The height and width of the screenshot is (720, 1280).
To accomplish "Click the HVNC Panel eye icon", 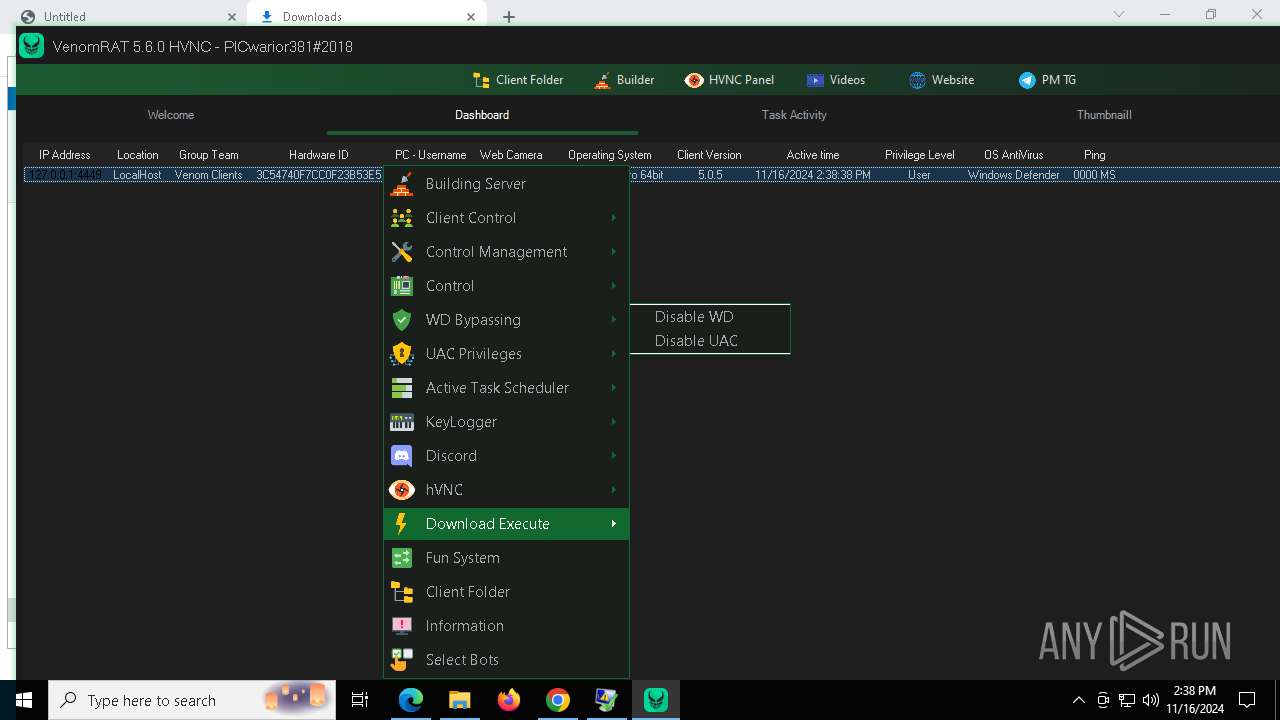I will [x=694, y=80].
